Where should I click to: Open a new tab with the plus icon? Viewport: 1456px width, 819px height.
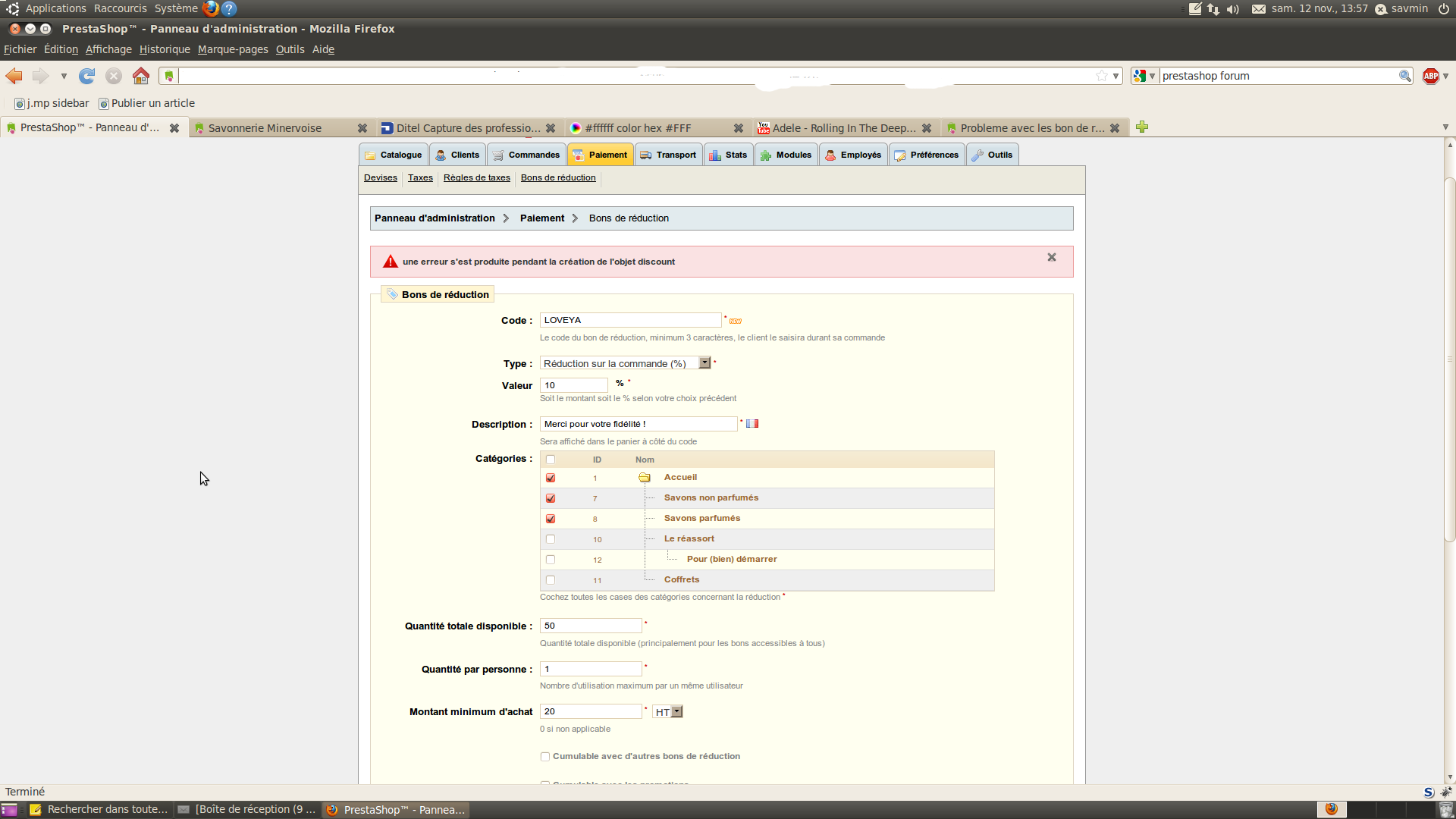click(x=1142, y=127)
